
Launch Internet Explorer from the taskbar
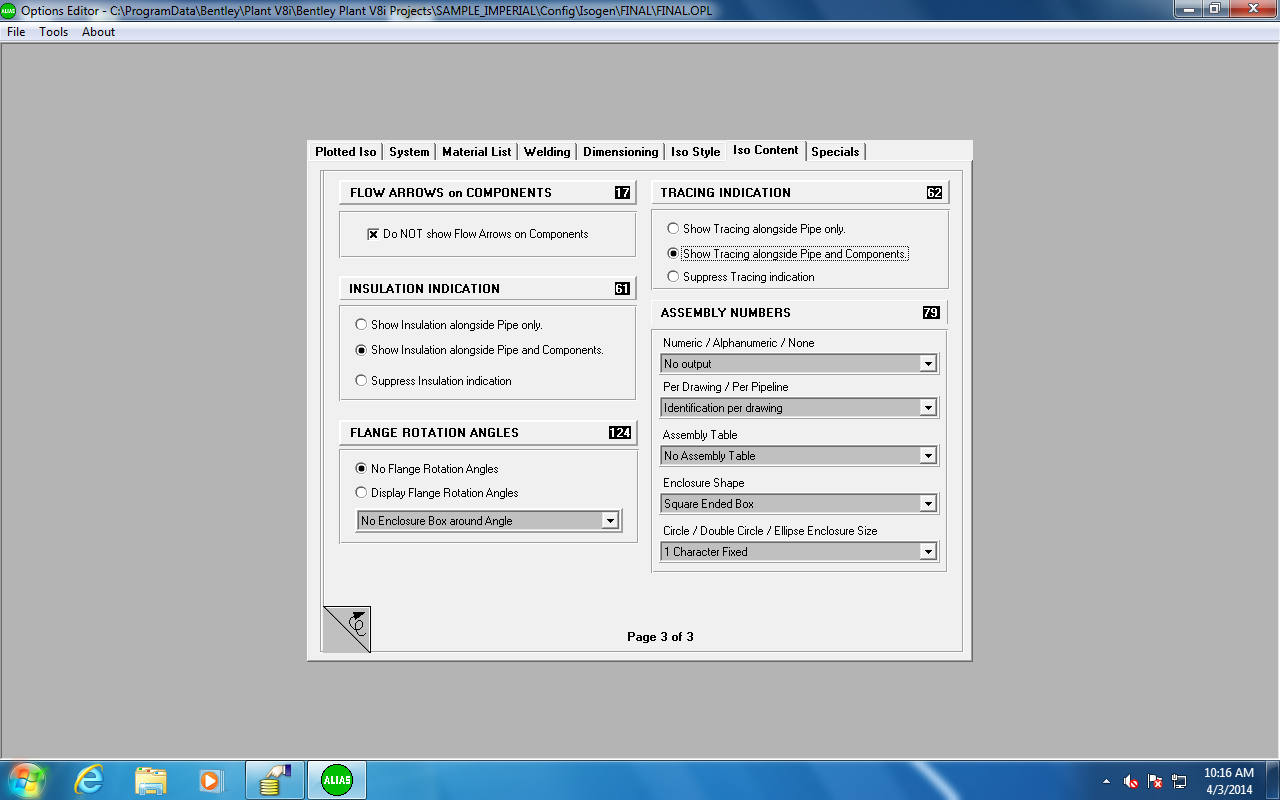tap(89, 780)
